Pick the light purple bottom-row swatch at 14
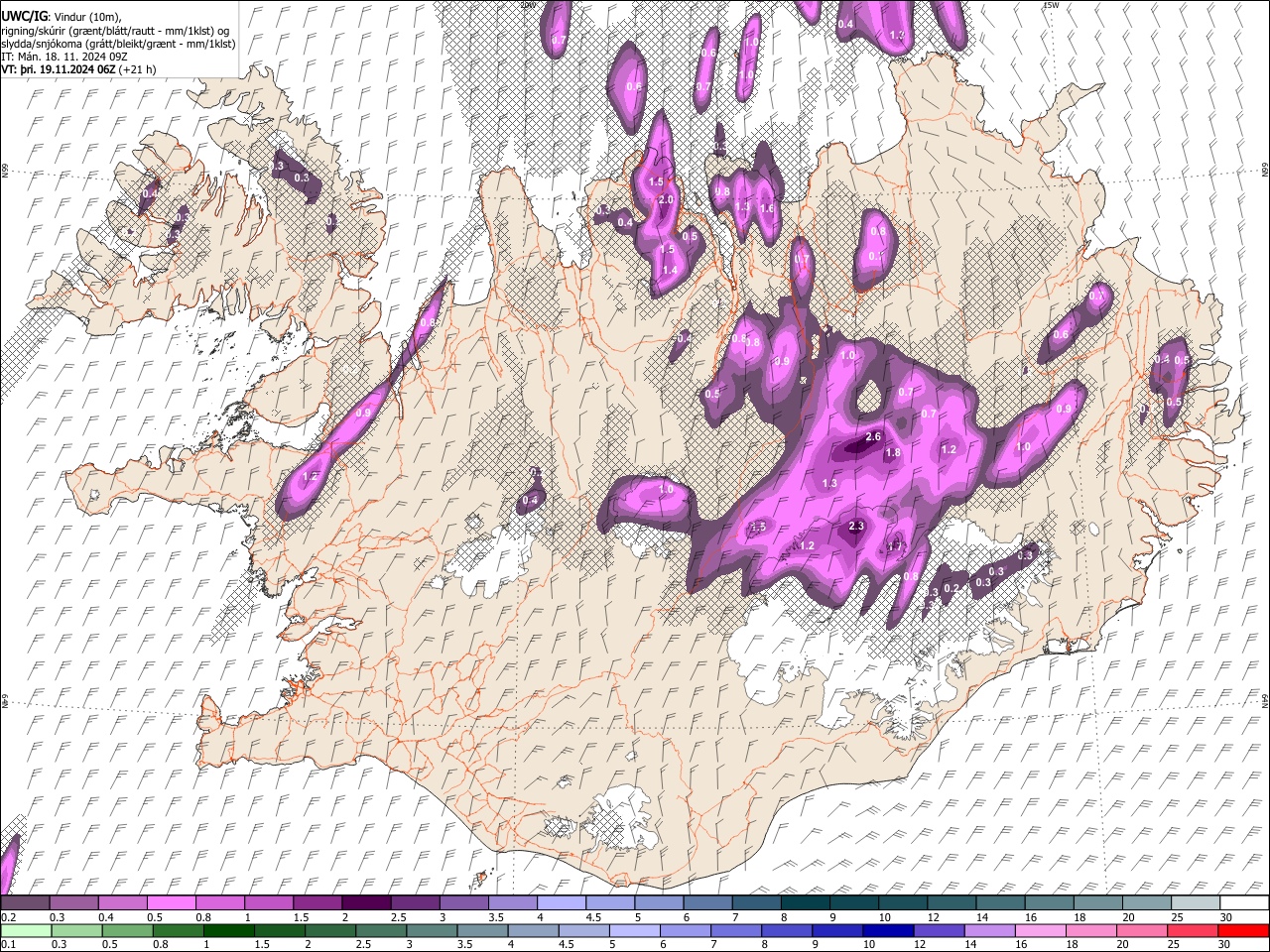 tap(989, 930)
